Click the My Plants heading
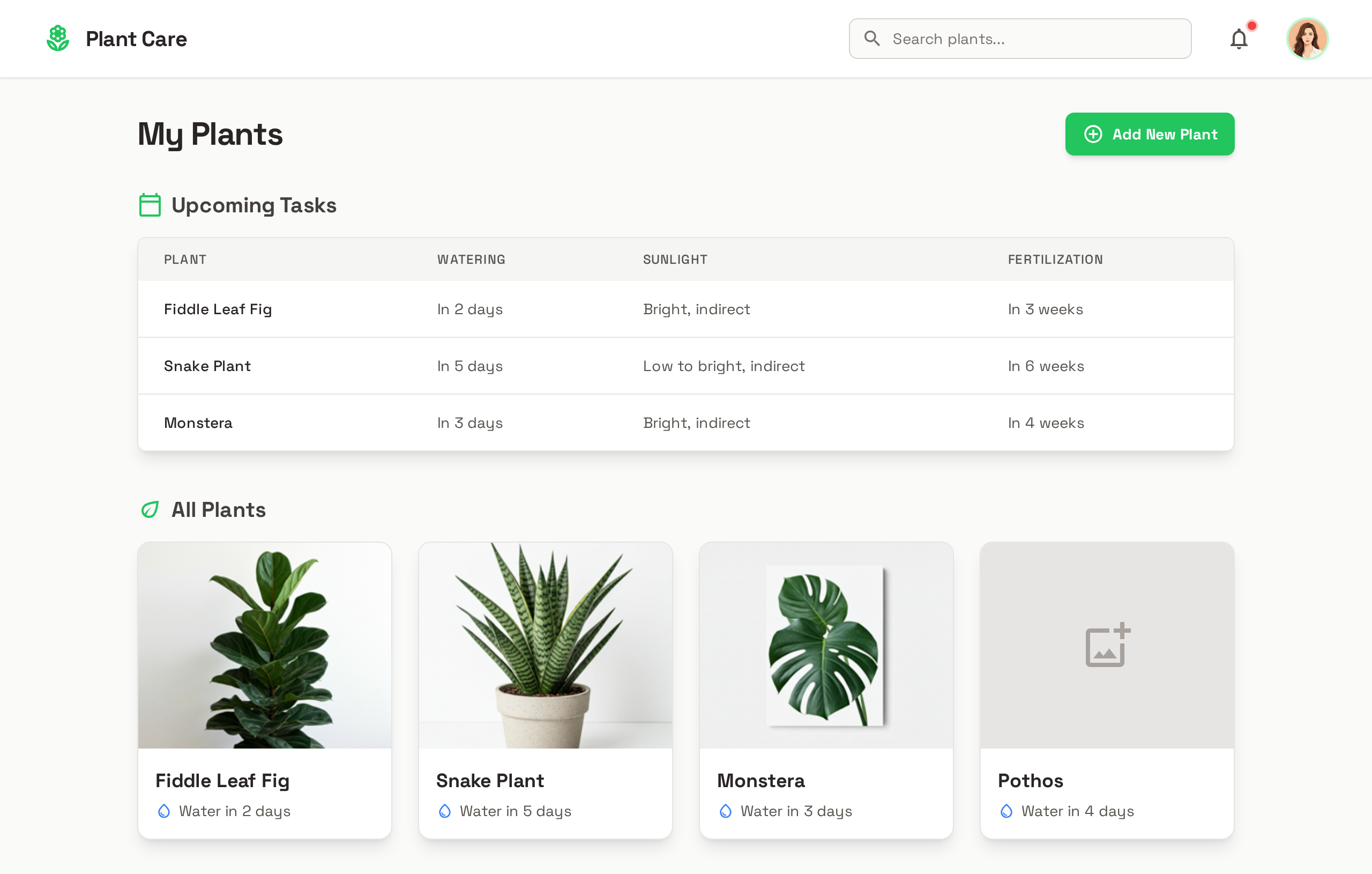Screen dimensions: 1372x874 pyautogui.click(x=210, y=135)
